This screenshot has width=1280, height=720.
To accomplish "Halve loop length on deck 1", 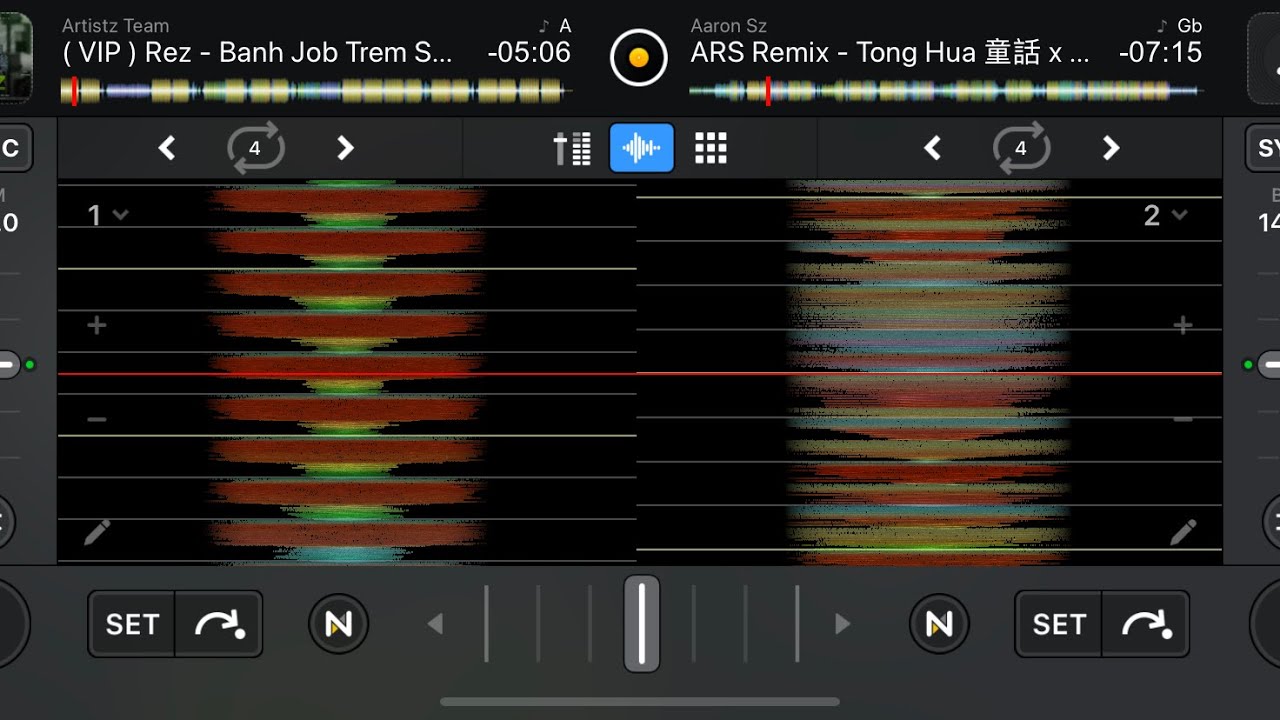I will tap(167, 148).
